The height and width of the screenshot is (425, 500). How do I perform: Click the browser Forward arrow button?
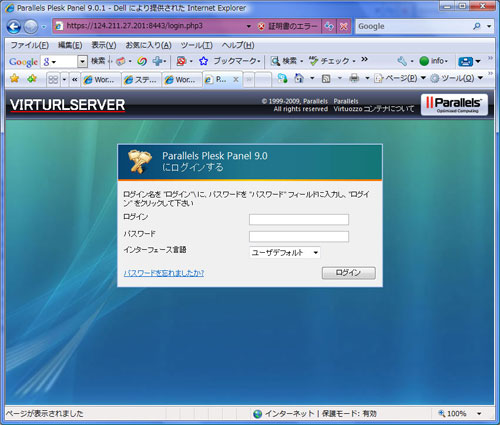tap(31, 27)
